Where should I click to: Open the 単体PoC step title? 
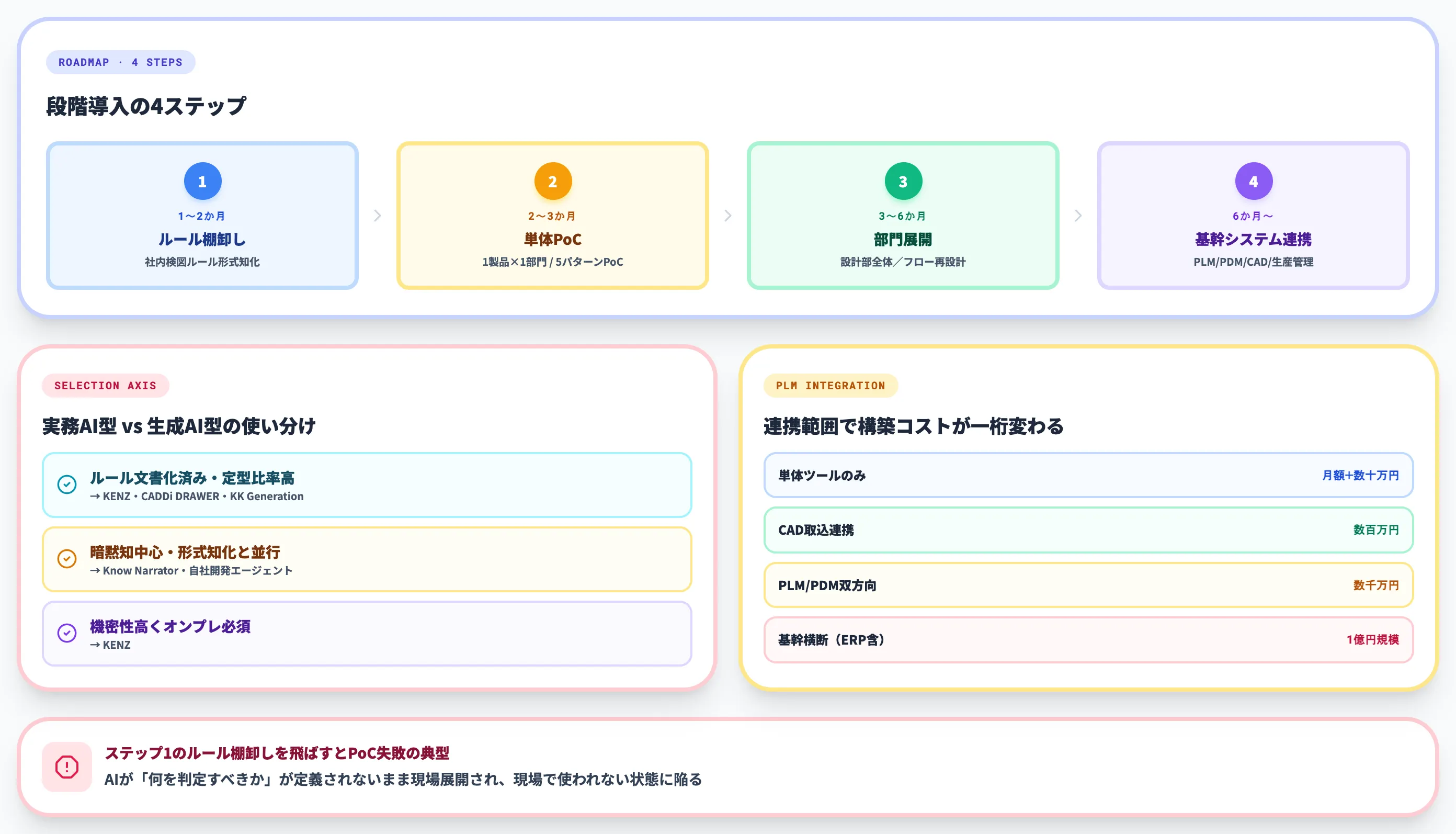point(552,240)
